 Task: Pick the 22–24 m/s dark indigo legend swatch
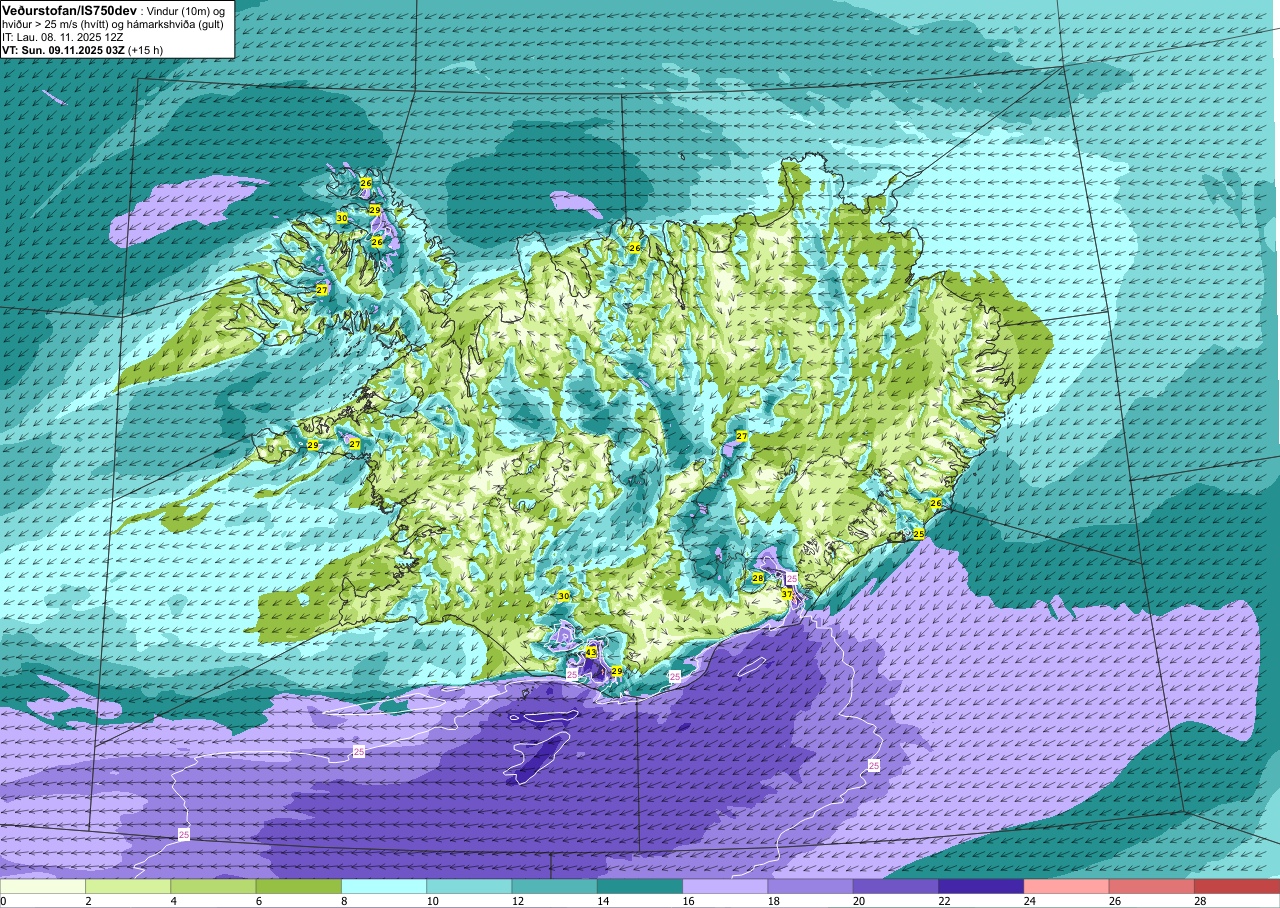pyautogui.click(x=981, y=886)
